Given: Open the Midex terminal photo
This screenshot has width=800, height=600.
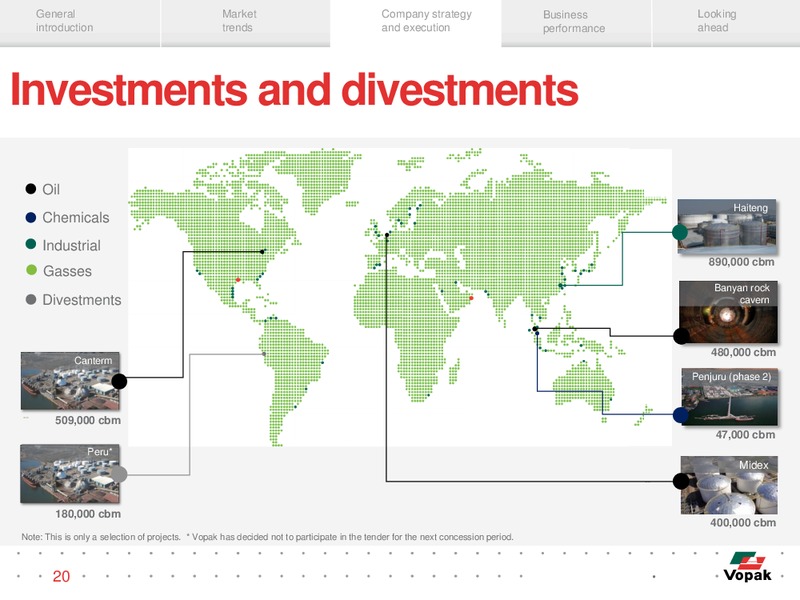Looking at the screenshot, I should [729, 485].
